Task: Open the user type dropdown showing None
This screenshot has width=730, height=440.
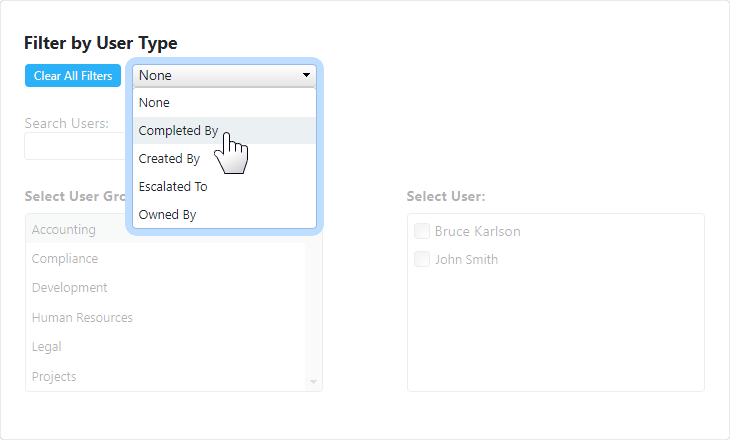Action: pos(224,75)
